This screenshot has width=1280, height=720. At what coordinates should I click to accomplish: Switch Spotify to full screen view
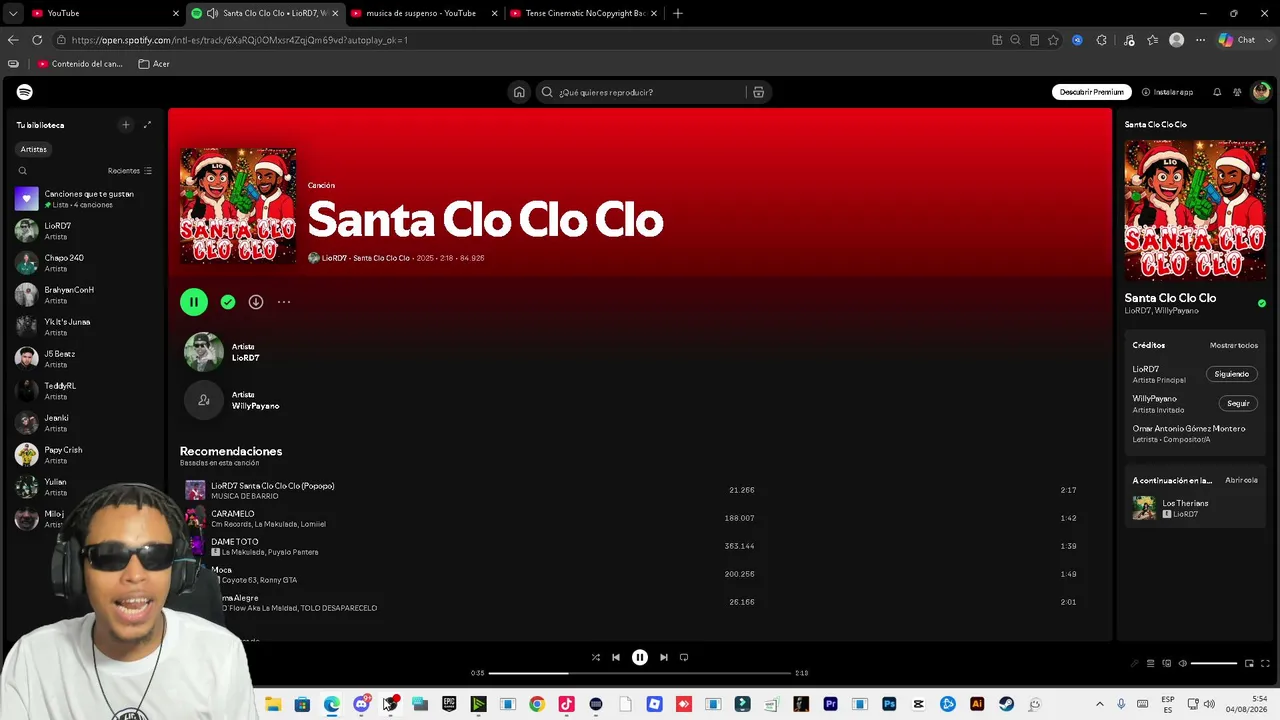[x=1266, y=663]
